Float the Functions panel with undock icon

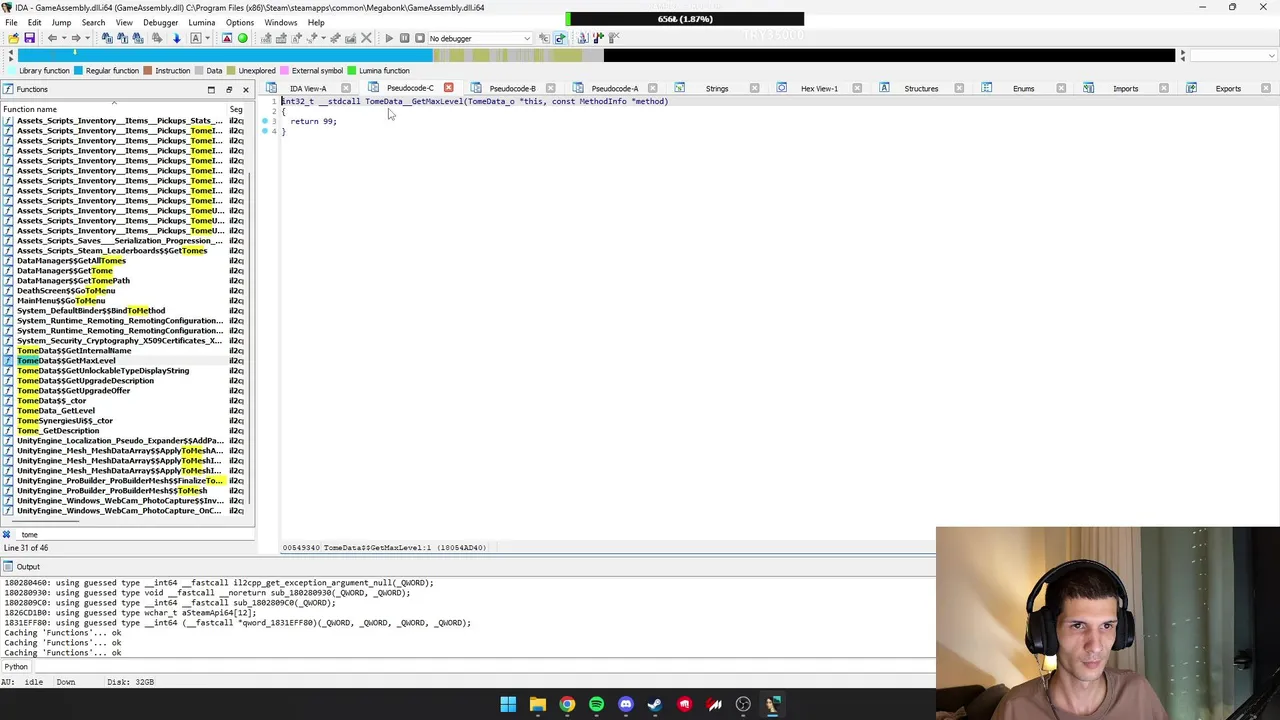(x=228, y=89)
